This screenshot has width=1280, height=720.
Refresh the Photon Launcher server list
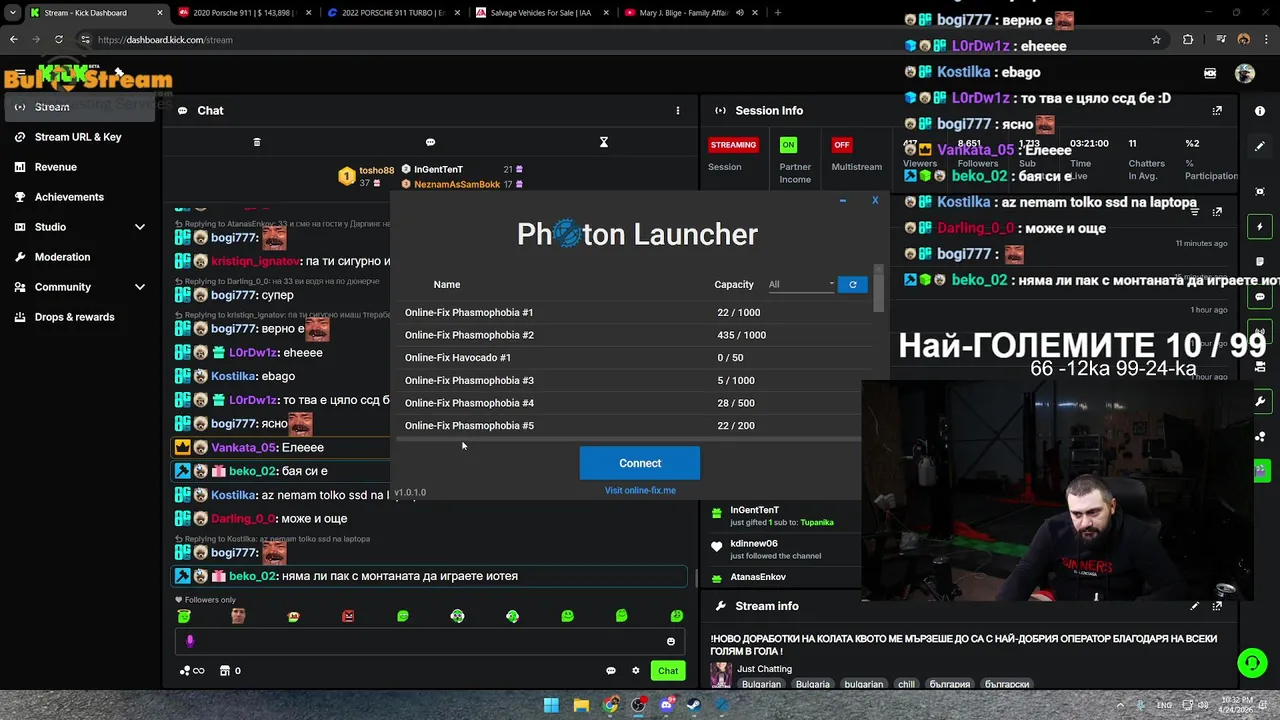pos(852,285)
